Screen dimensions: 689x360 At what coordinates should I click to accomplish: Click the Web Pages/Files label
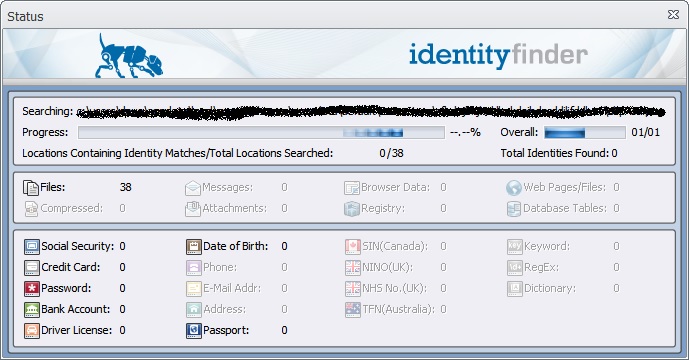coord(564,188)
